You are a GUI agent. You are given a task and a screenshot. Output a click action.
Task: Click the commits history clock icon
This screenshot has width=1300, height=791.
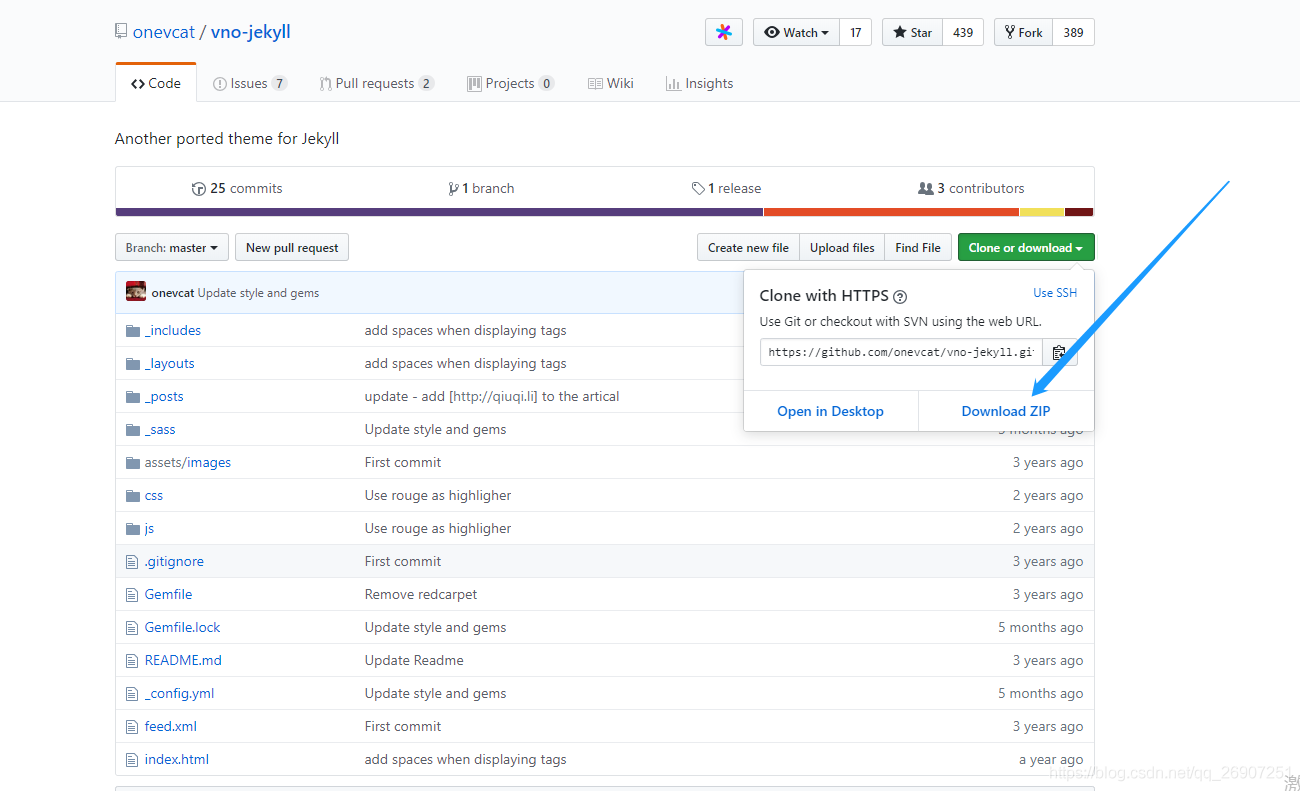(x=198, y=188)
